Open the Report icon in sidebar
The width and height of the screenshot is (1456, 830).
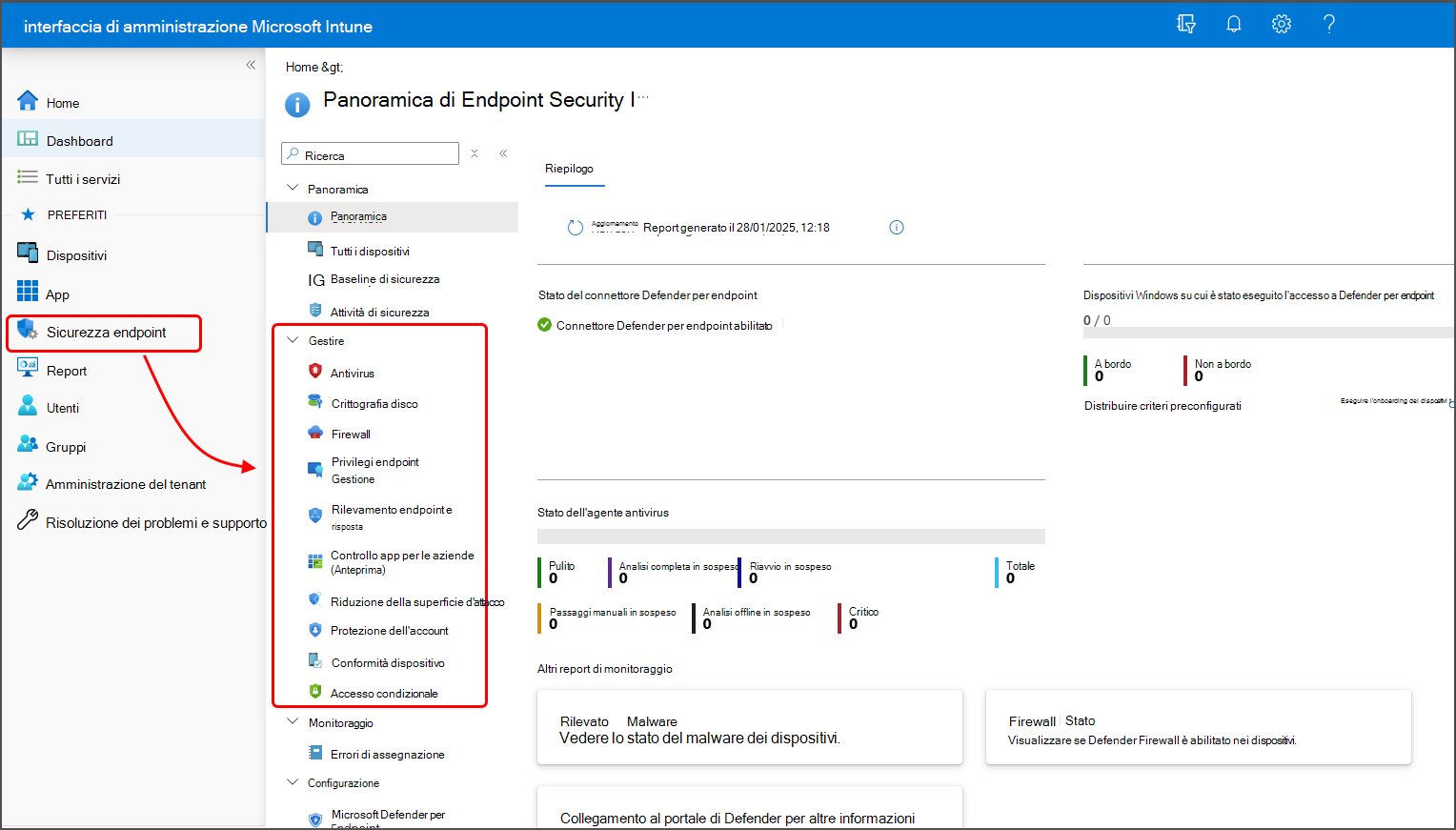coord(28,369)
